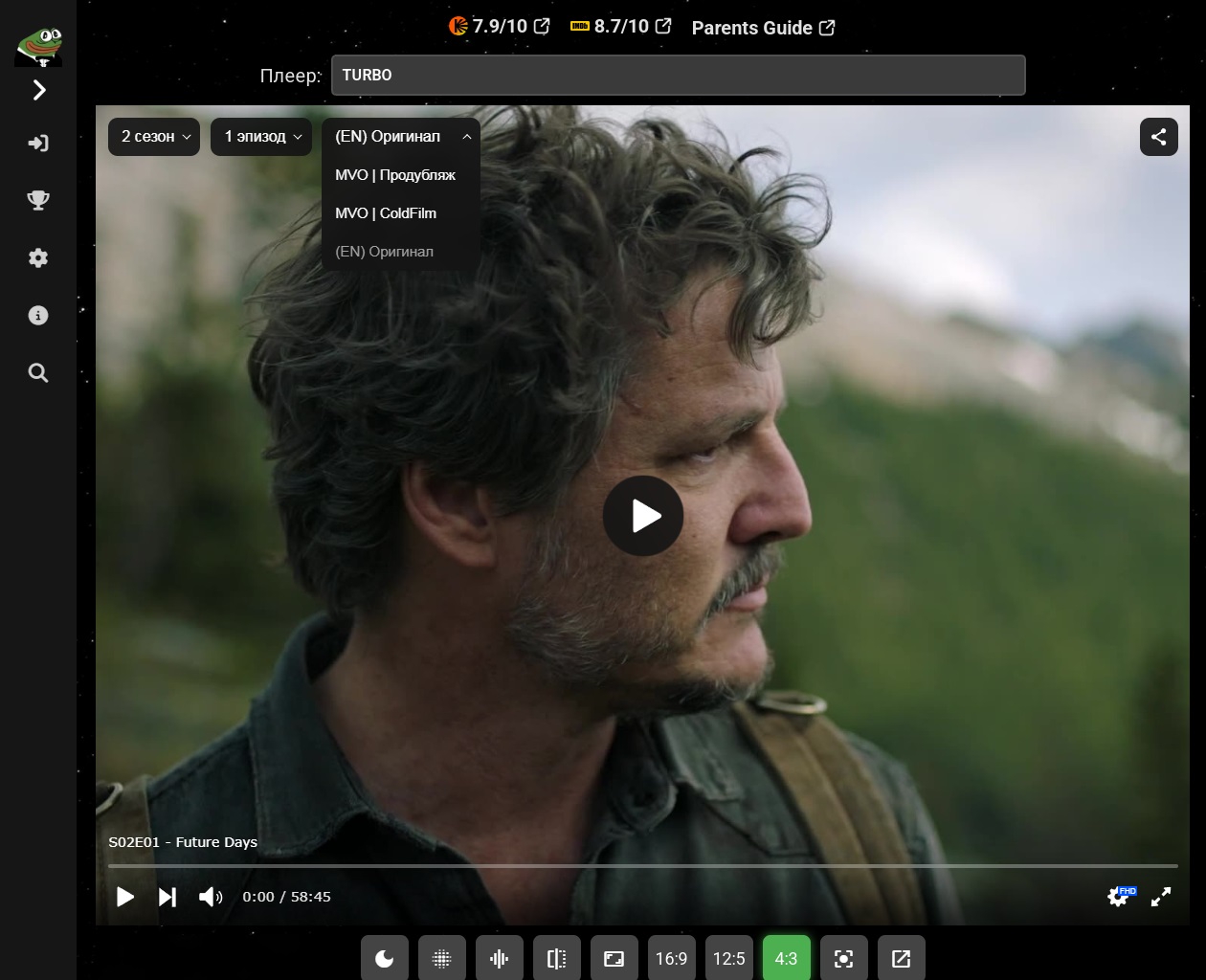This screenshot has width=1206, height=980.
Task: Mute the player volume
Action: click(211, 897)
